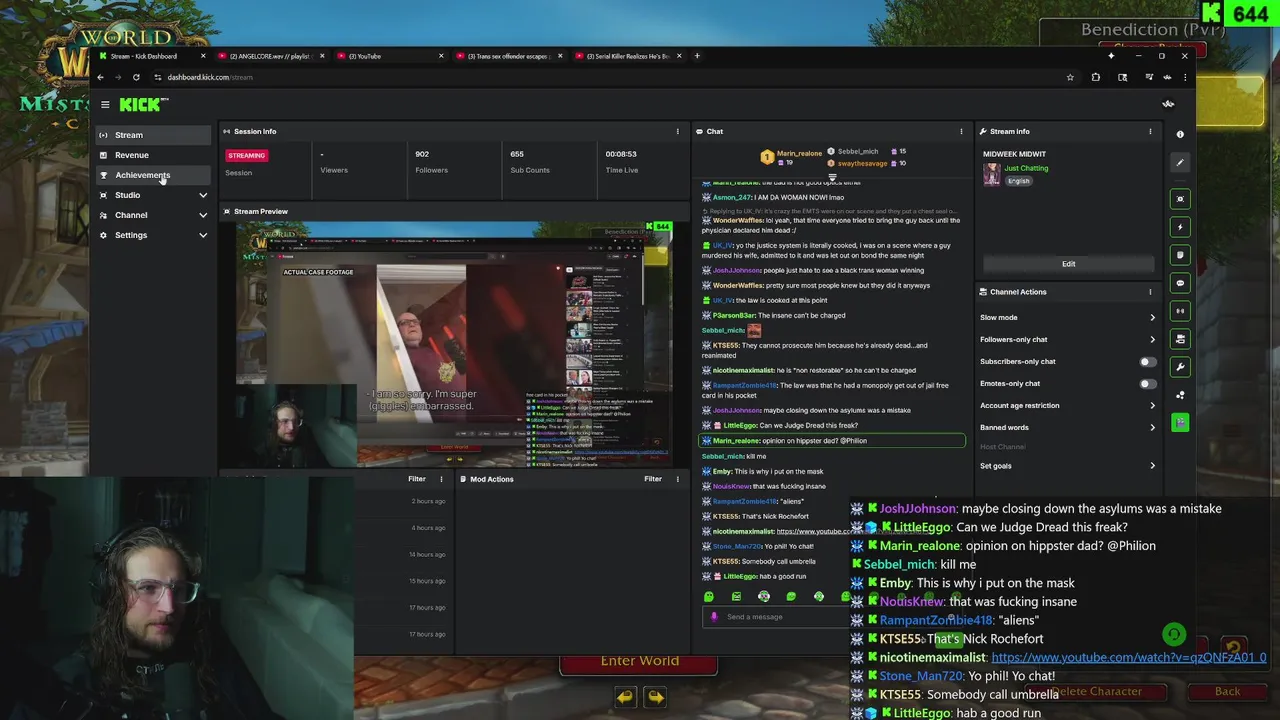Open a new browser tab
This screenshot has width=1280, height=720.
697,56
